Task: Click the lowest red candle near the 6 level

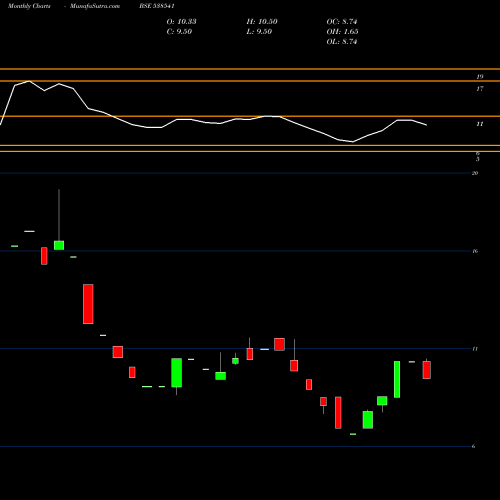Action: pyautogui.click(x=338, y=413)
